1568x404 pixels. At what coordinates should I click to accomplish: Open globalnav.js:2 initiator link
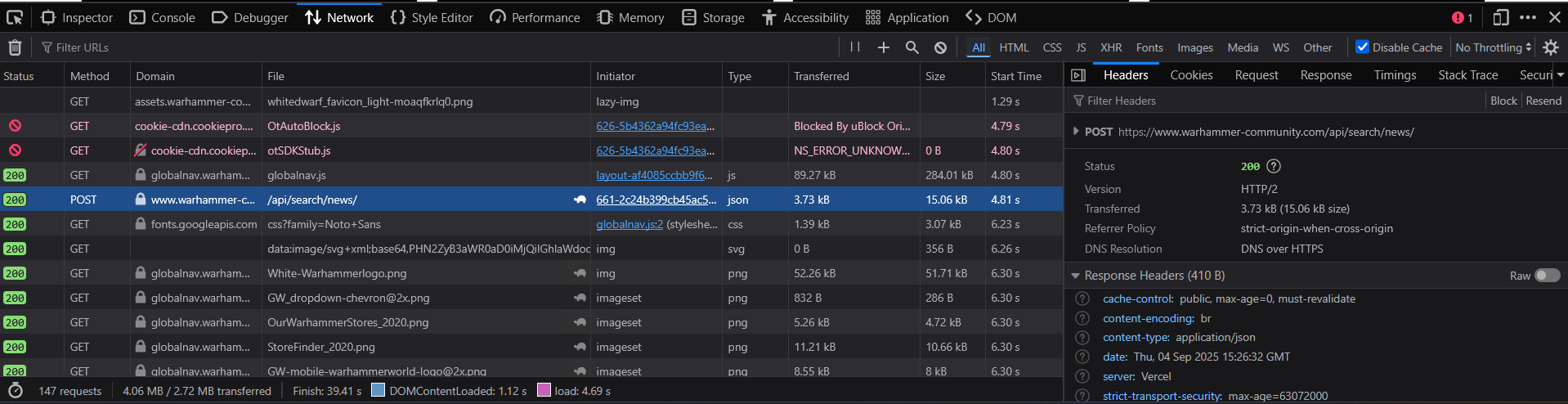pos(629,224)
